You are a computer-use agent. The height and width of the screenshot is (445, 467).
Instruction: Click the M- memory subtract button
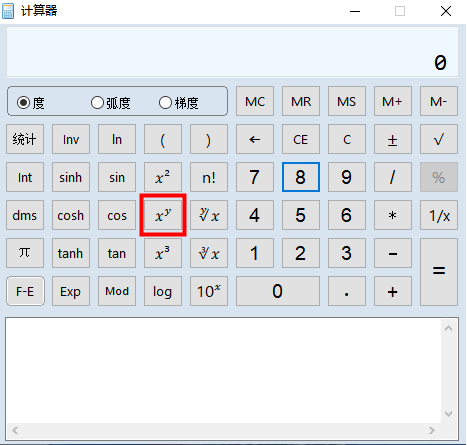click(x=439, y=101)
